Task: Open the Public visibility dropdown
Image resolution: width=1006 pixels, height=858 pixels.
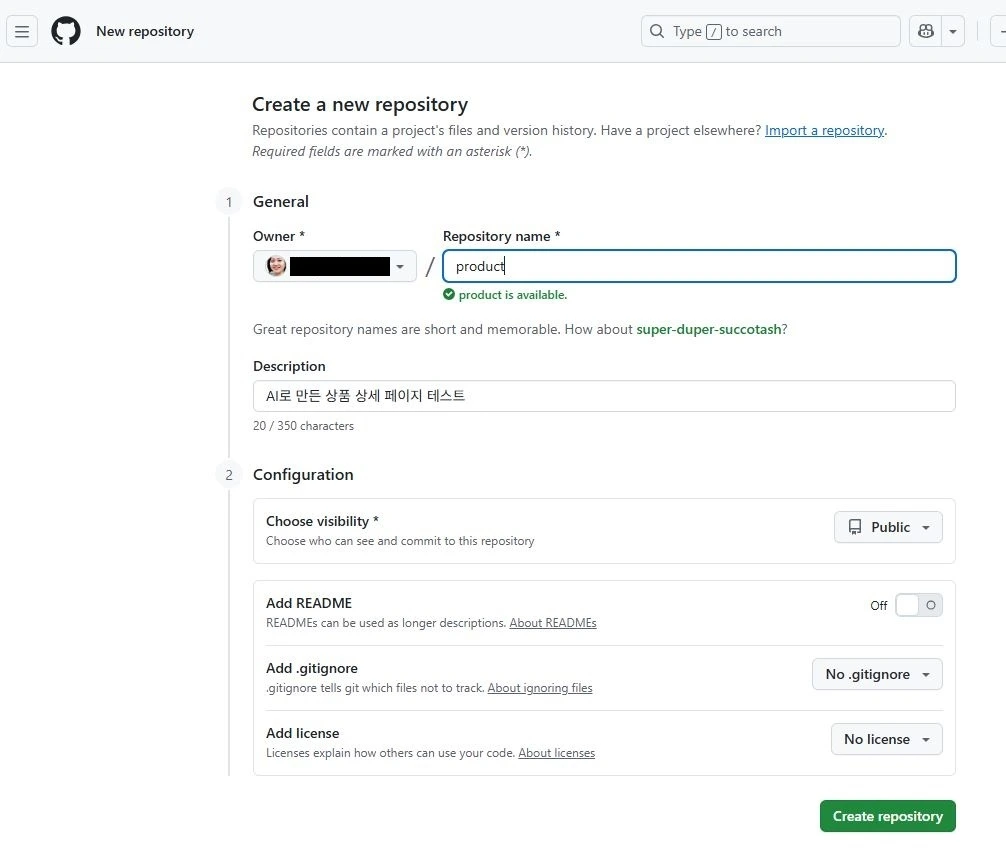Action: [x=888, y=527]
